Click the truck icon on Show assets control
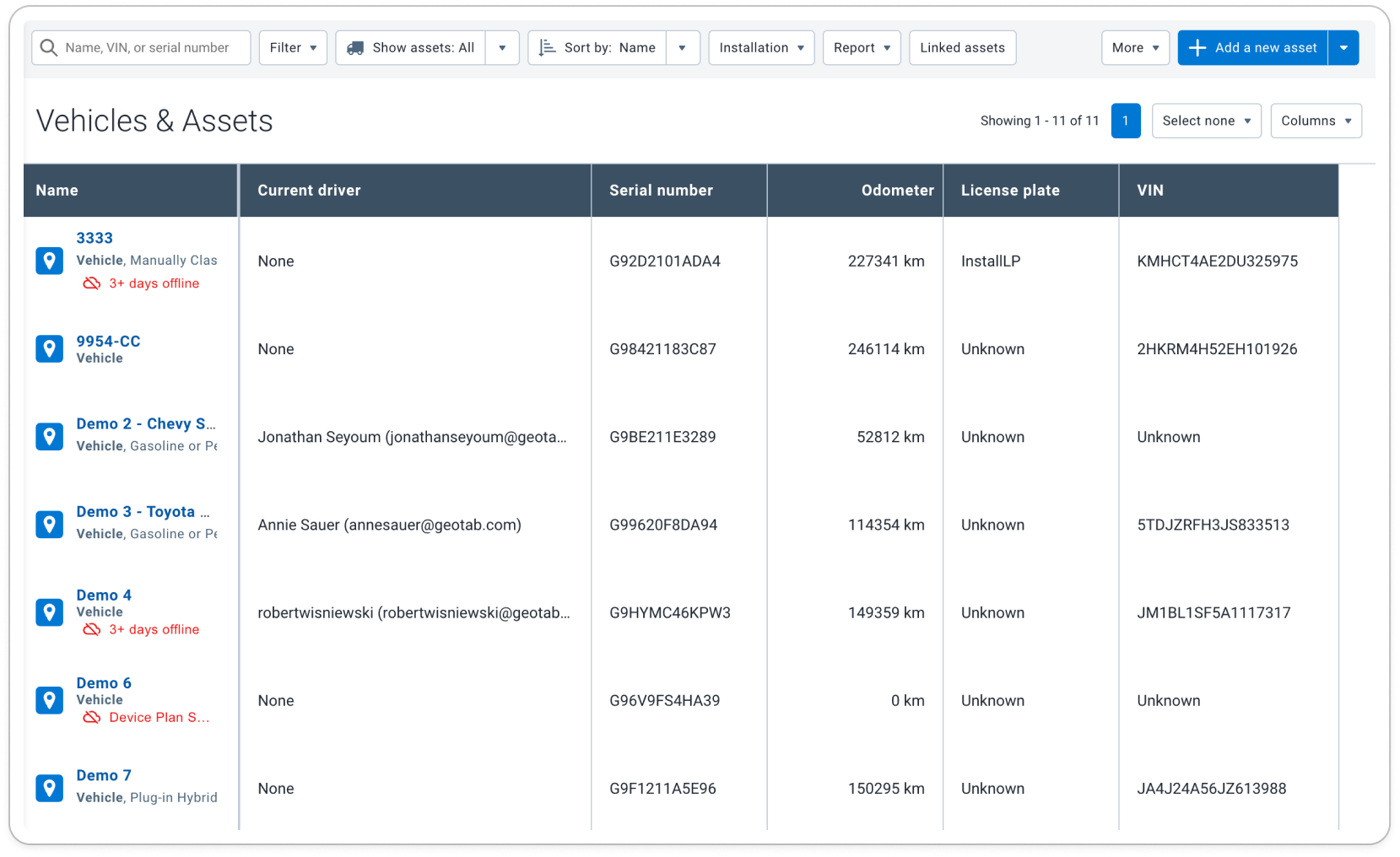Viewport: 1400px width, 857px height. pos(358,47)
